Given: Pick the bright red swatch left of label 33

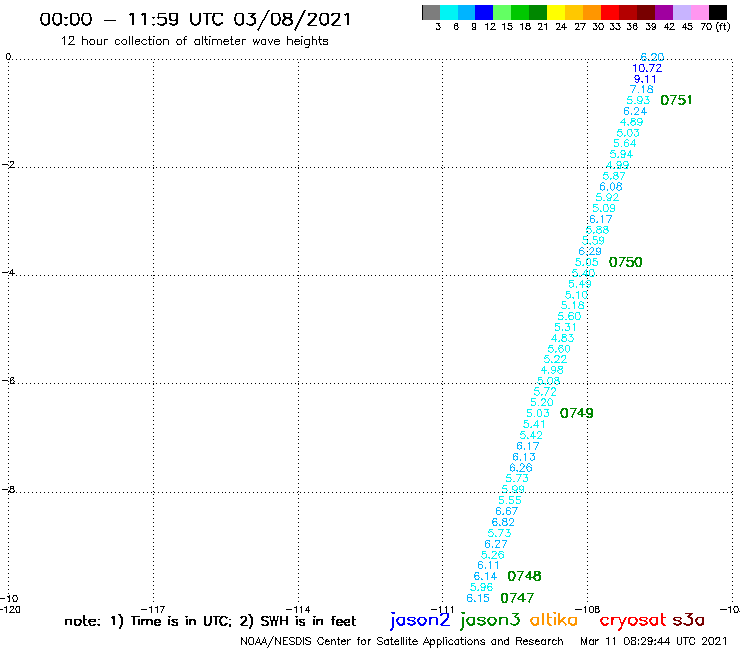Looking at the screenshot, I should click(x=610, y=12).
